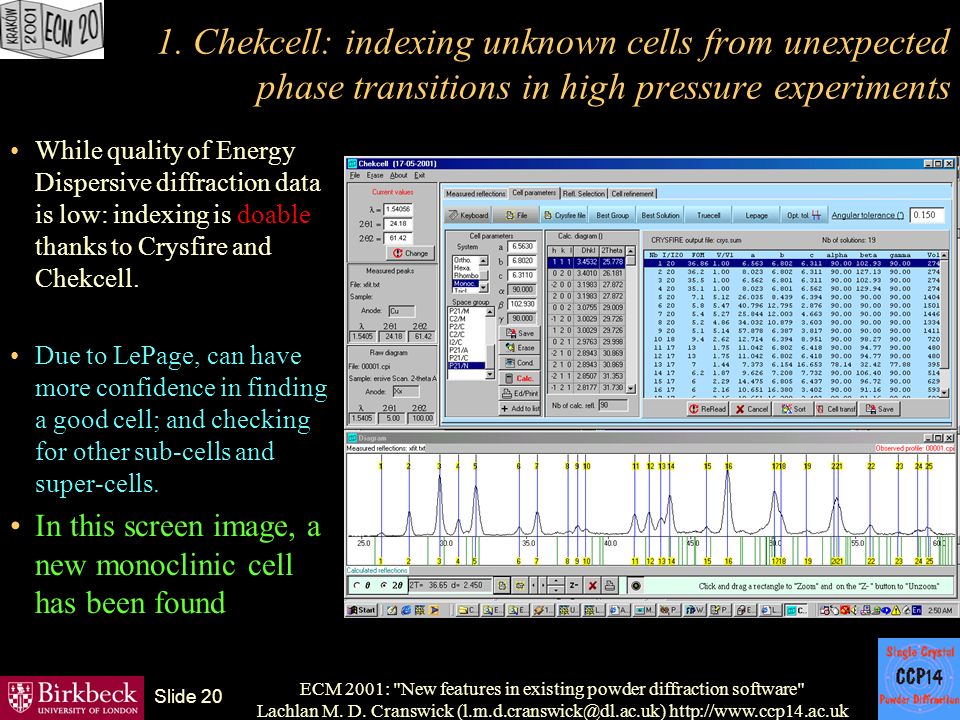Click the Lepage button
960x720 pixels.
click(x=756, y=216)
